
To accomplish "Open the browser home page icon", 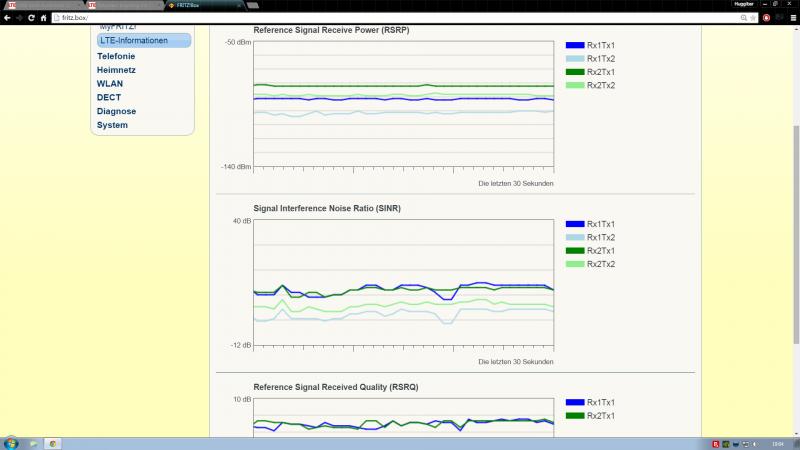I will 43,17.
